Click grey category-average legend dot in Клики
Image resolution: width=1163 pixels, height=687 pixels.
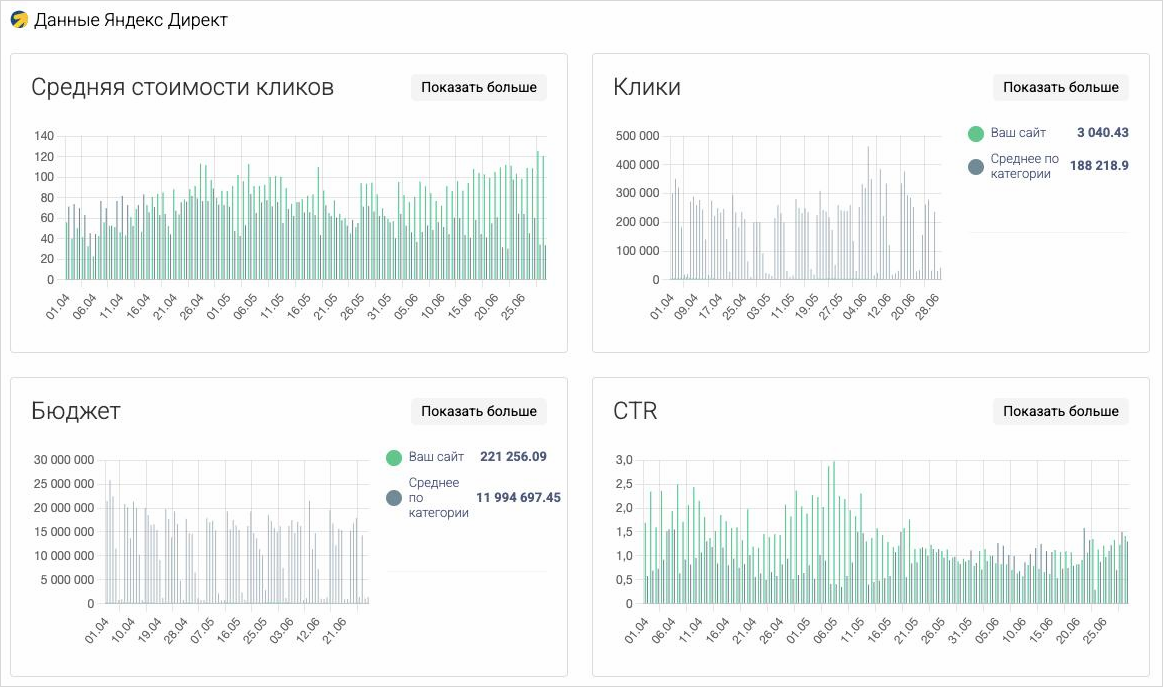tap(976, 167)
